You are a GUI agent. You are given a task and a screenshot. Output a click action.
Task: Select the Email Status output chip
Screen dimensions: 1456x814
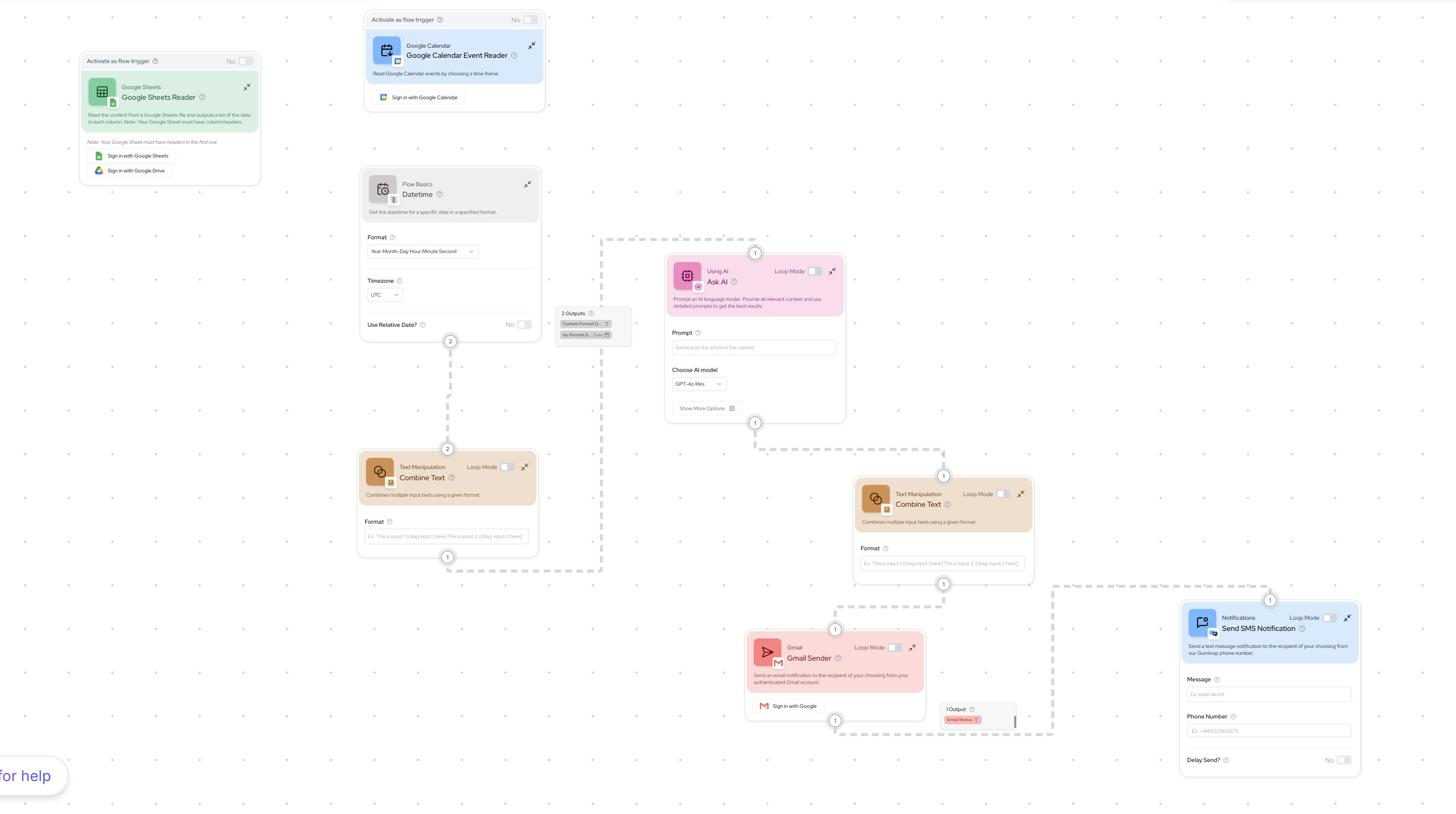[963, 720]
